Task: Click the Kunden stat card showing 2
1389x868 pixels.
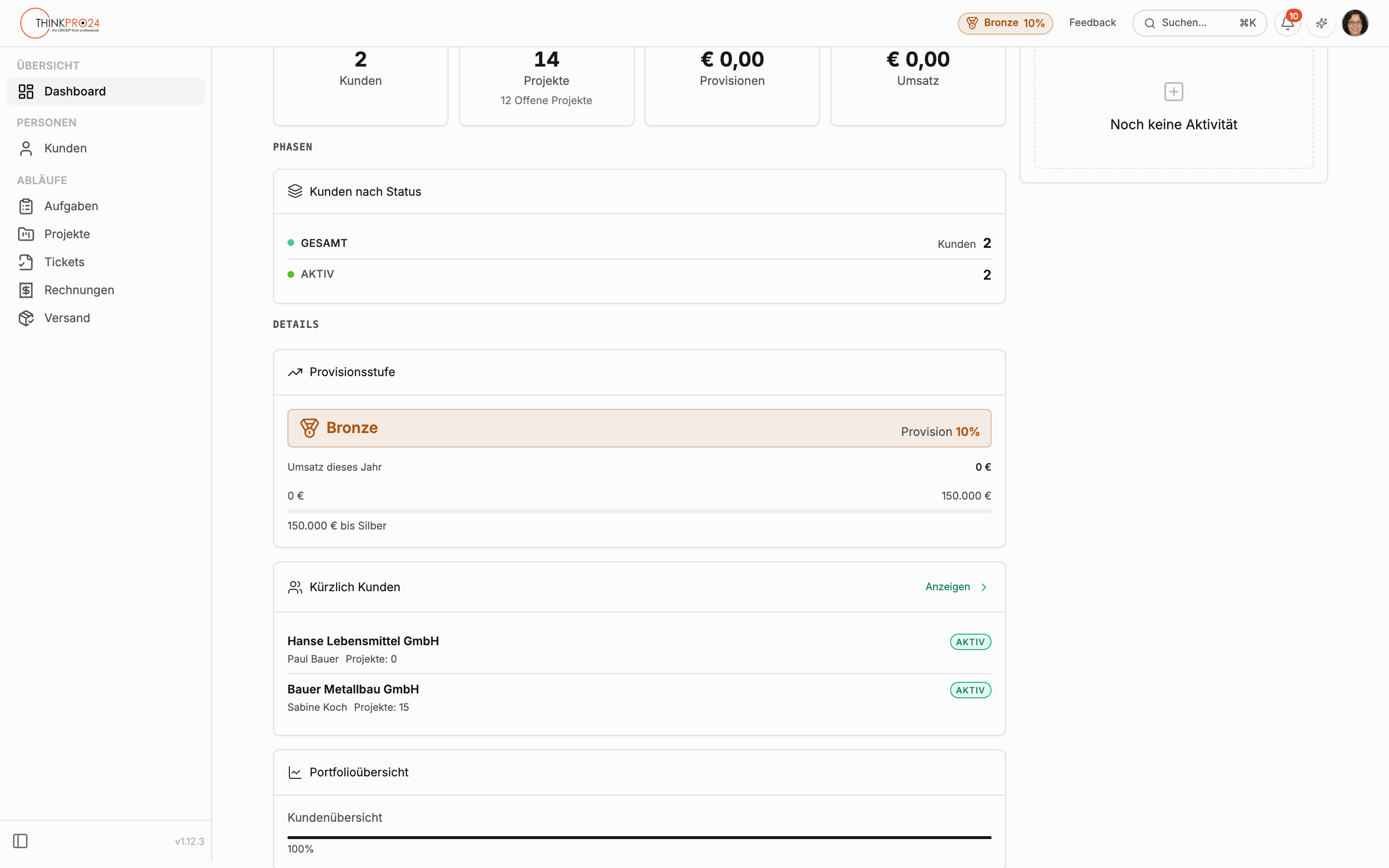Action: (360, 86)
